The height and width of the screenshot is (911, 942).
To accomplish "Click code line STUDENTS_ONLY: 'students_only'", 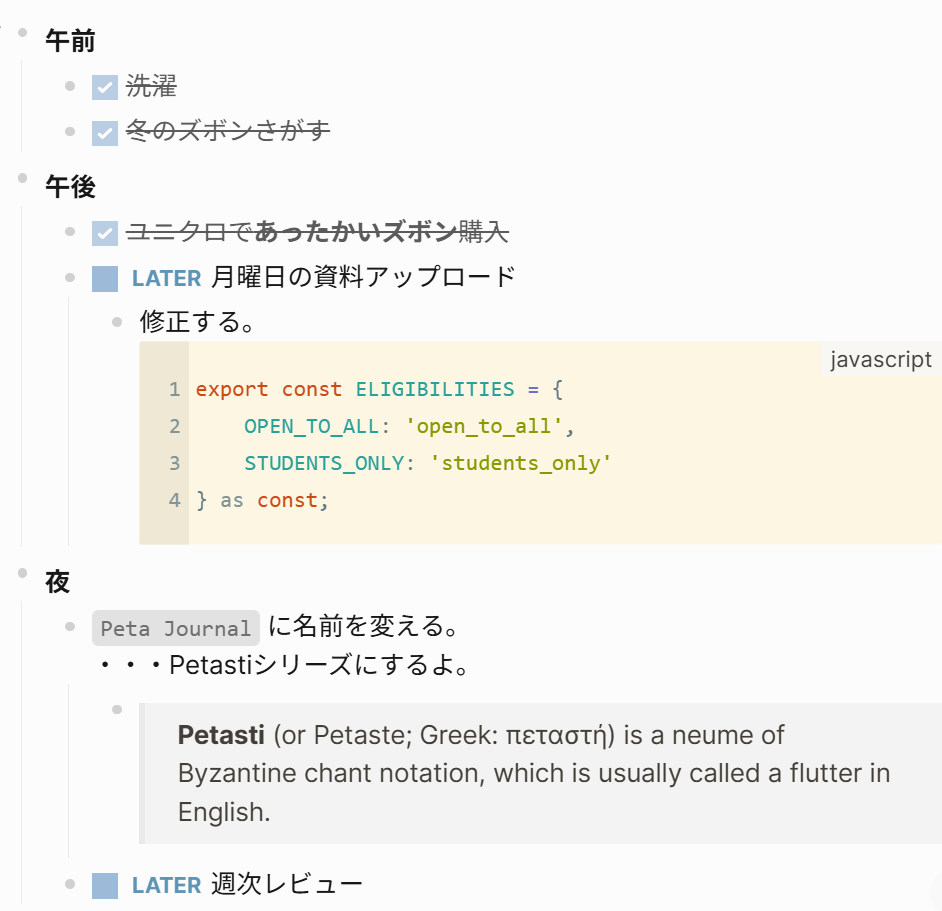I will (x=427, y=463).
